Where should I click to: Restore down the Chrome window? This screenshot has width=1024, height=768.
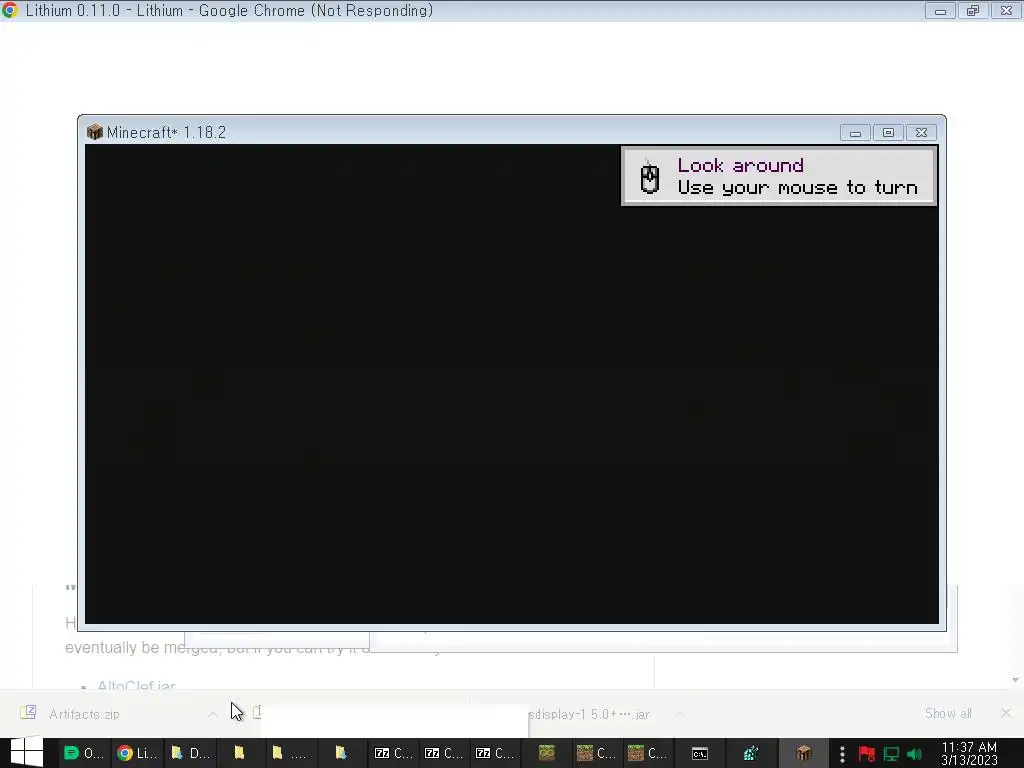(973, 10)
